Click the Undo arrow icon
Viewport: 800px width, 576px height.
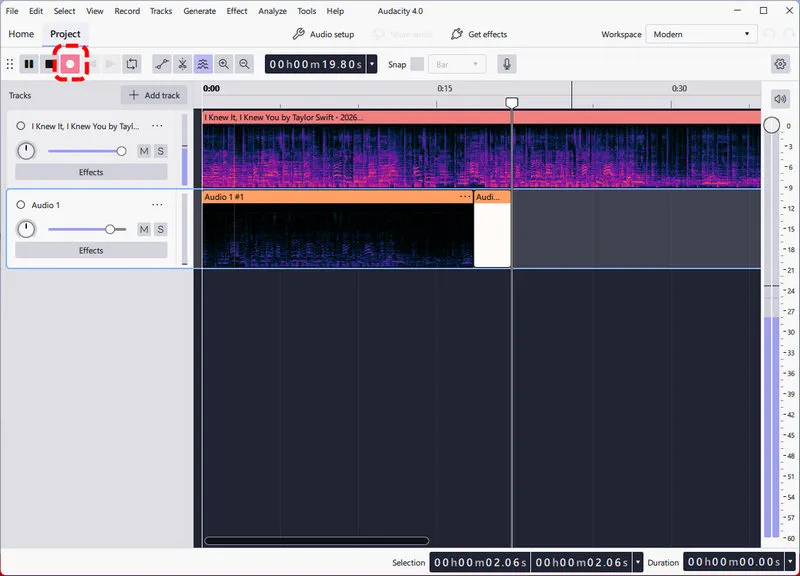tap(769, 34)
